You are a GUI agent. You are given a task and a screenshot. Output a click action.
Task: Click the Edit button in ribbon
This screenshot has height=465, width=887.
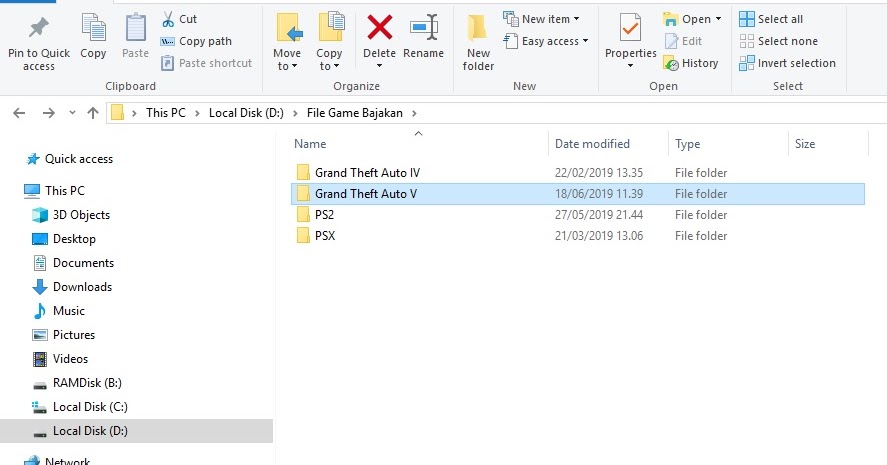pos(683,41)
